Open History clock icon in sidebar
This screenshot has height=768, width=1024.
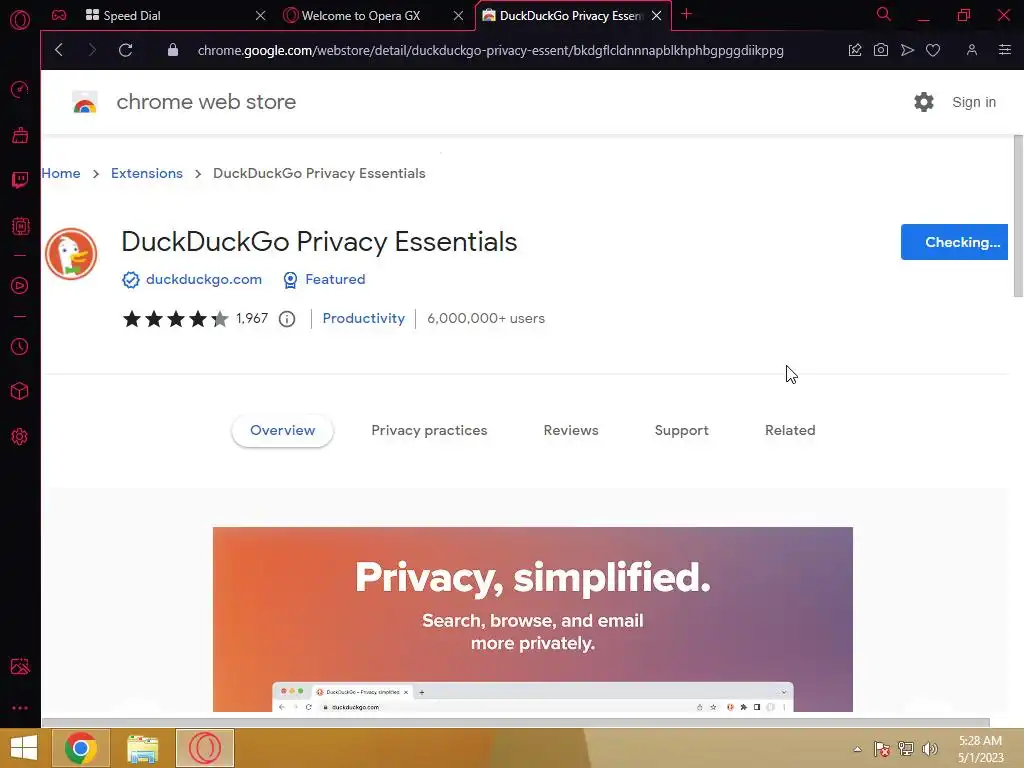click(20, 346)
